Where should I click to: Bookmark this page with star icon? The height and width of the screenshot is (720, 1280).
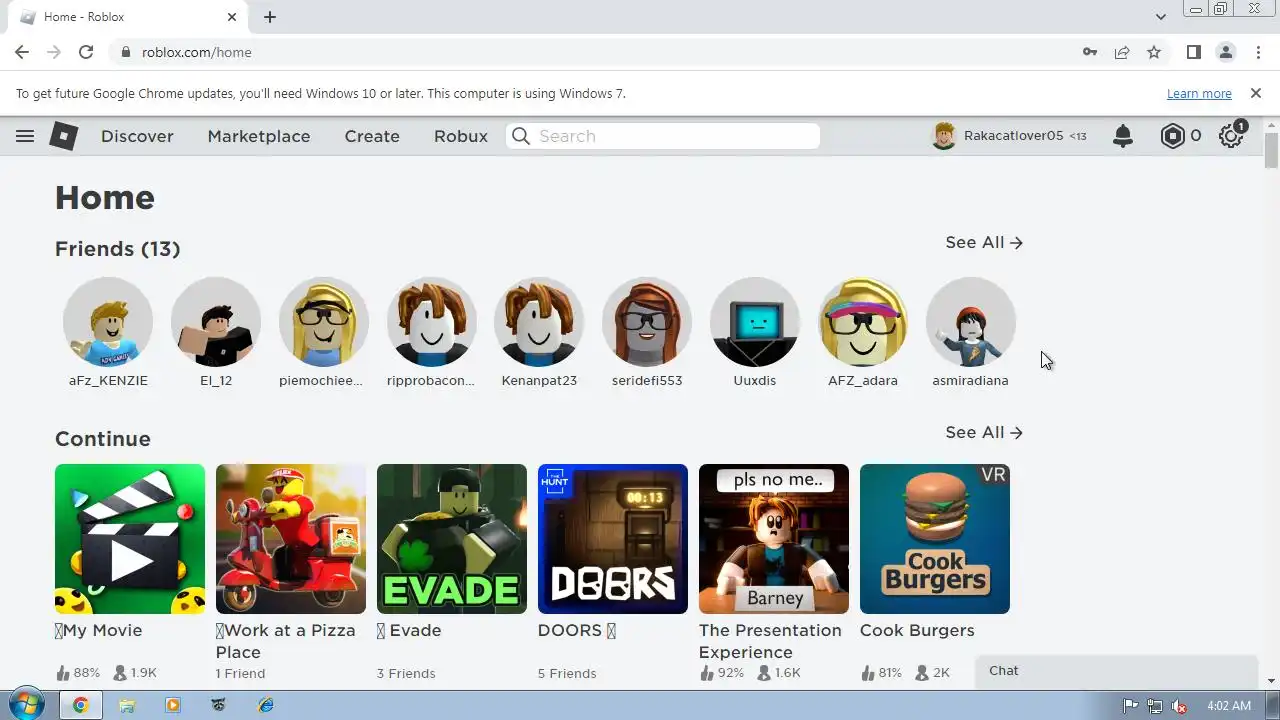pos(1154,52)
